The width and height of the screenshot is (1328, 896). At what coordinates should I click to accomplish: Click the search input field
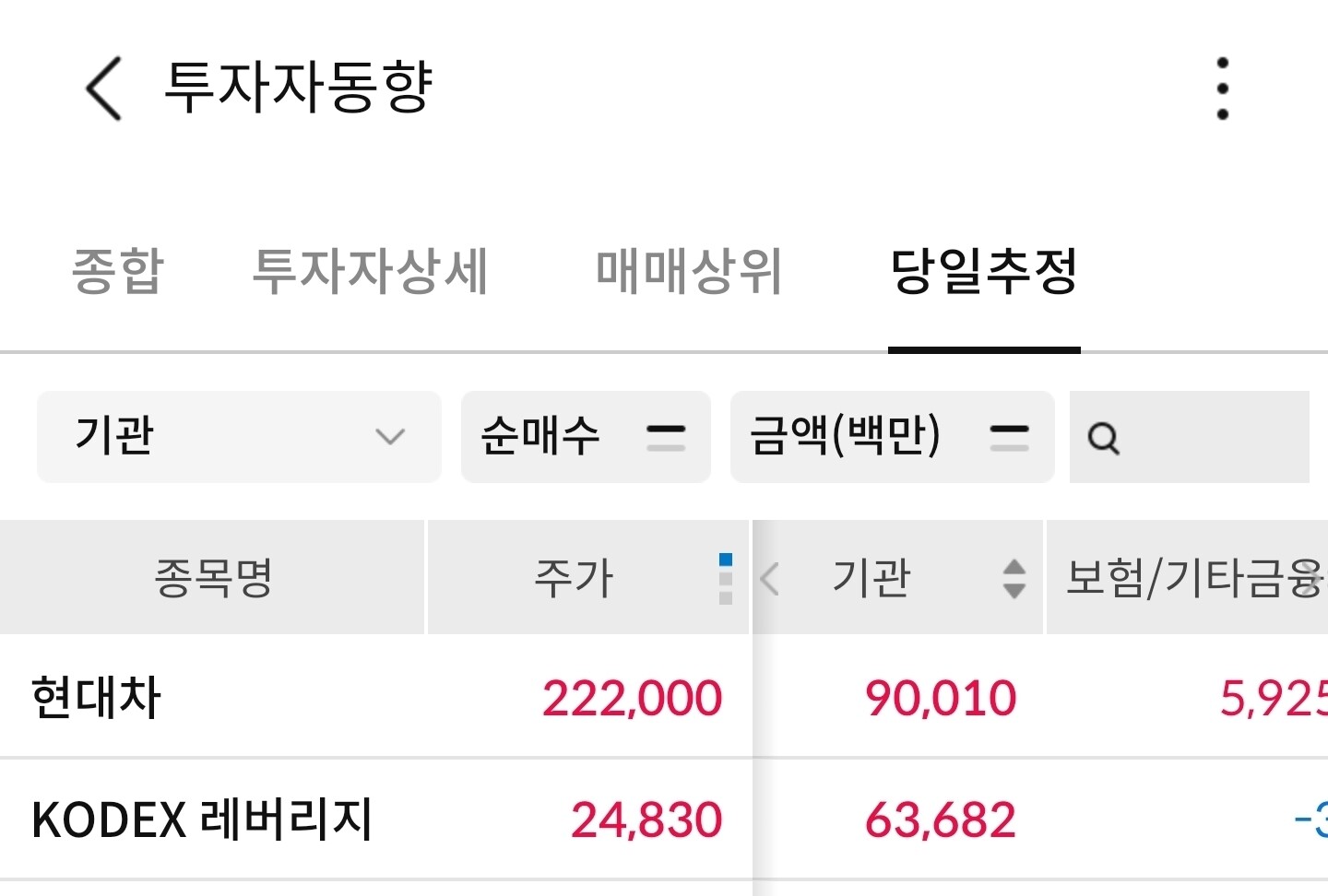tap(1190, 437)
